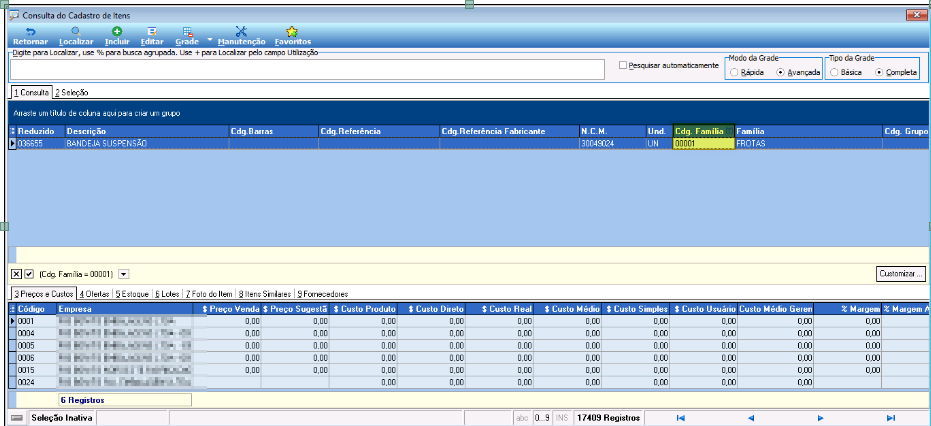The height and width of the screenshot is (426, 931).
Task: Jump to the last record
Action: coord(891,418)
